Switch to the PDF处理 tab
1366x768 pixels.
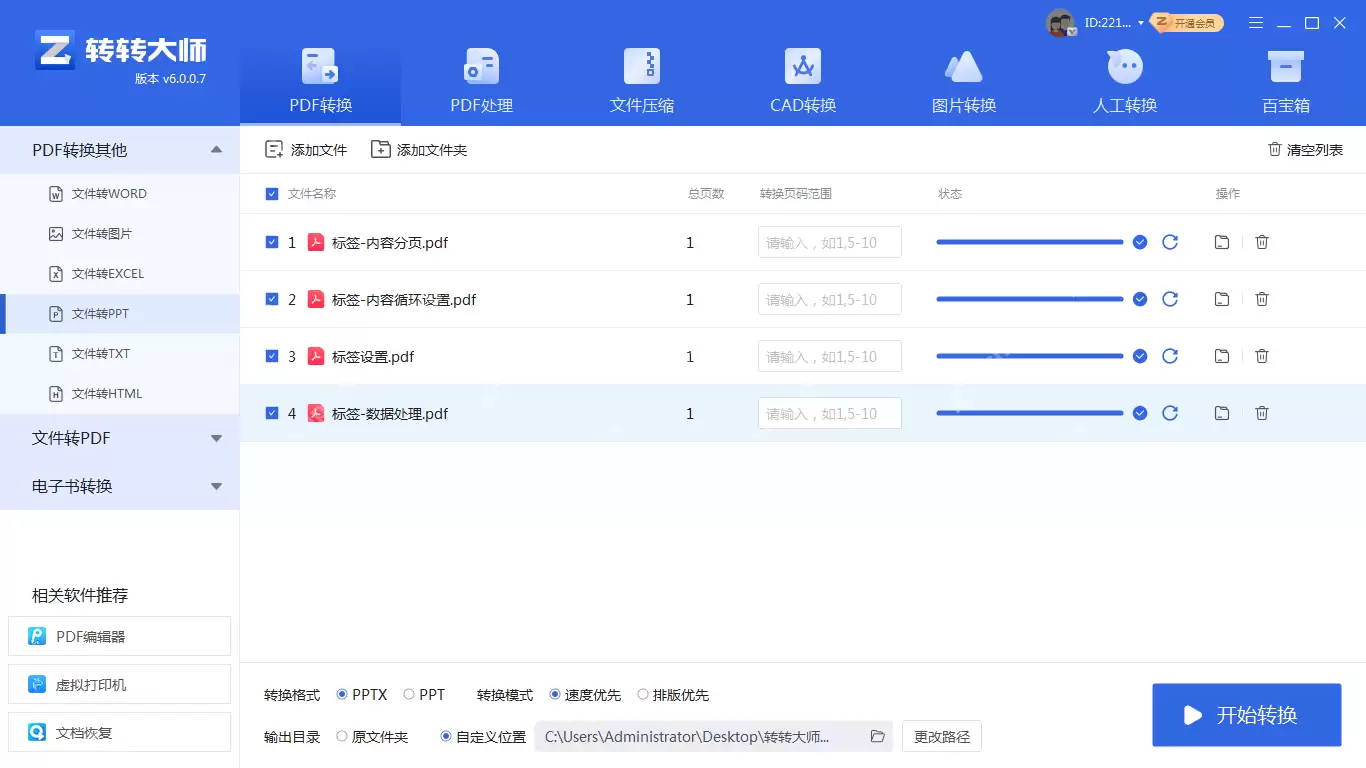pyautogui.click(x=480, y=80)
